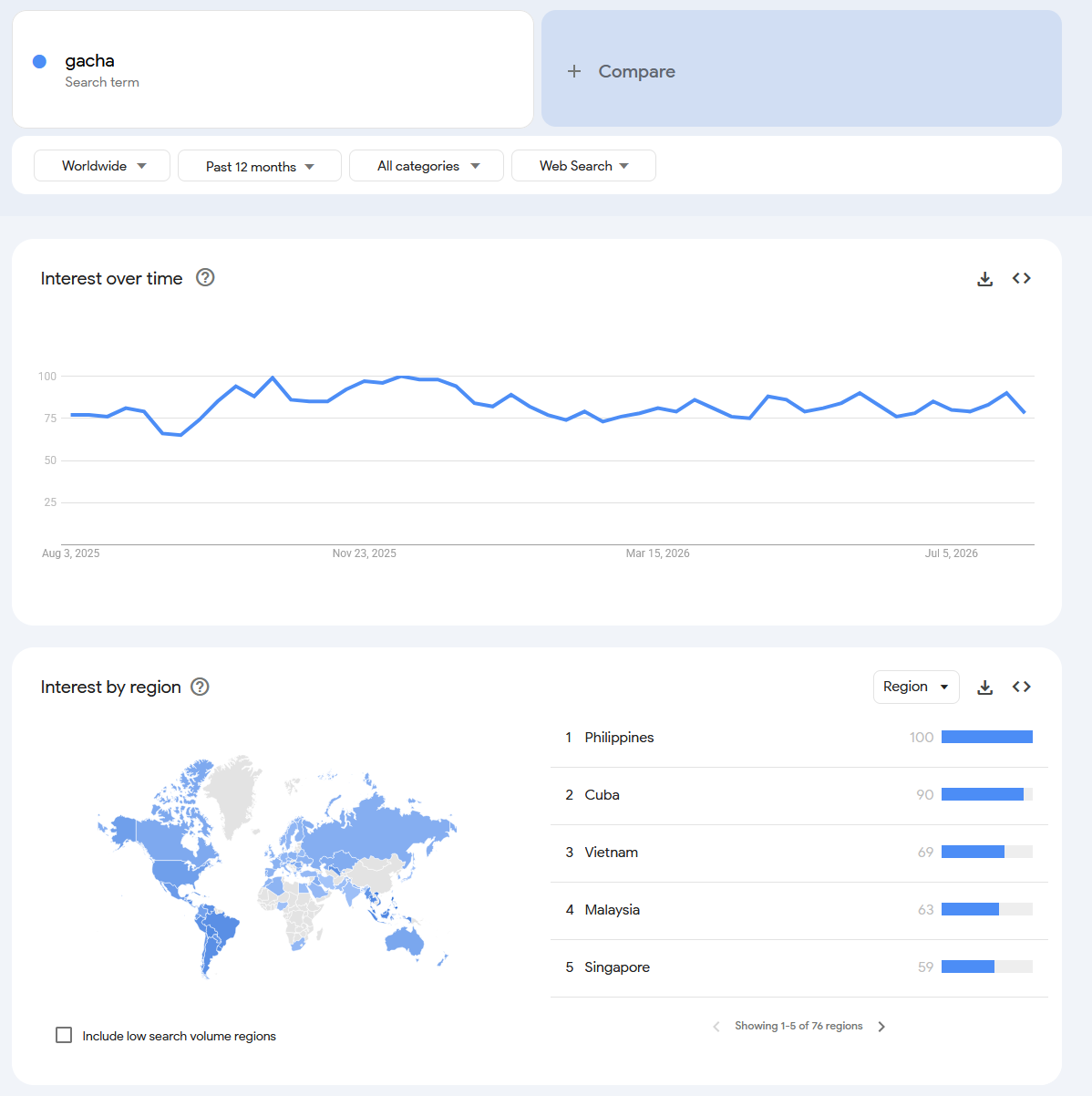Go to previous page of regions
This screenshot has height=1096, width=1092.
pos(716,1027)
